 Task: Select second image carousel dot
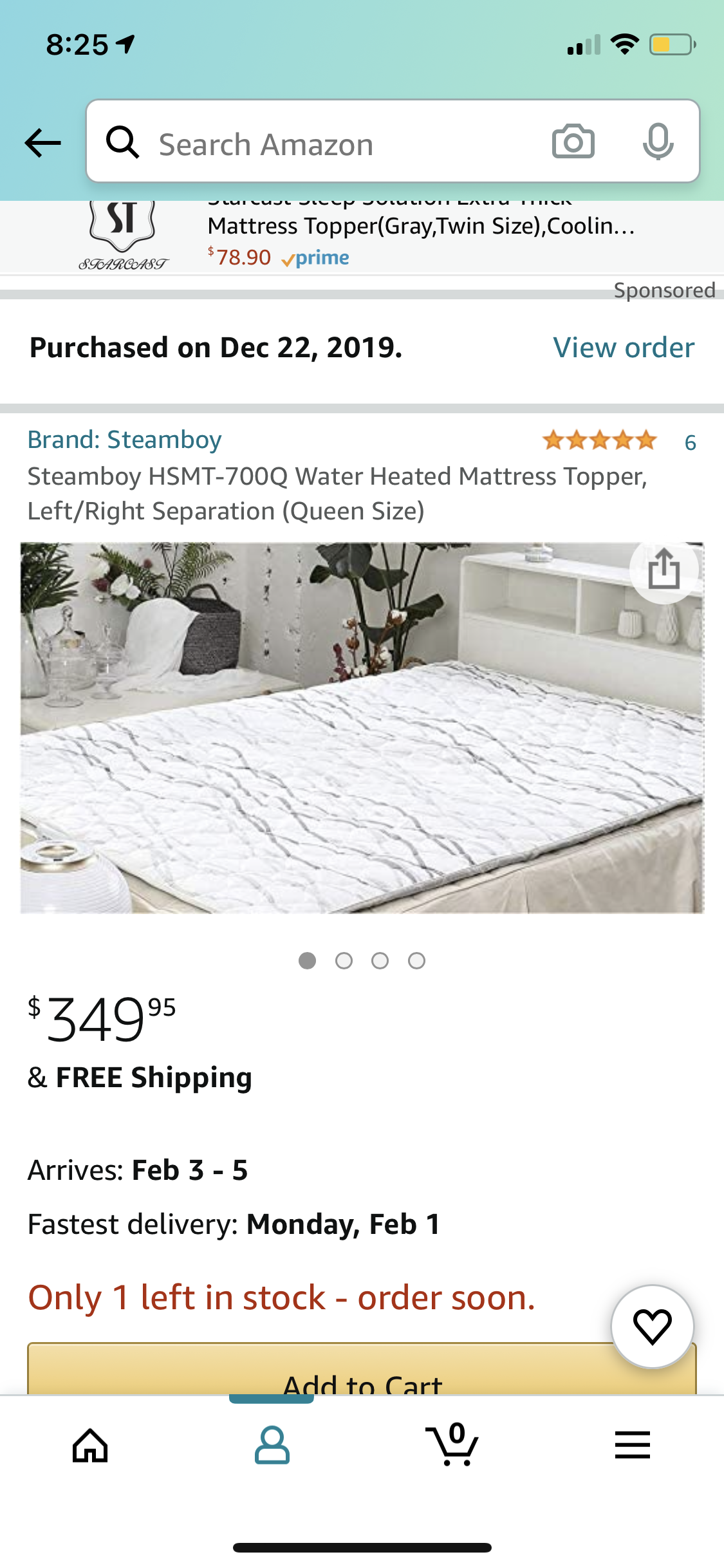pyautogui.click(x=344, y=961)
